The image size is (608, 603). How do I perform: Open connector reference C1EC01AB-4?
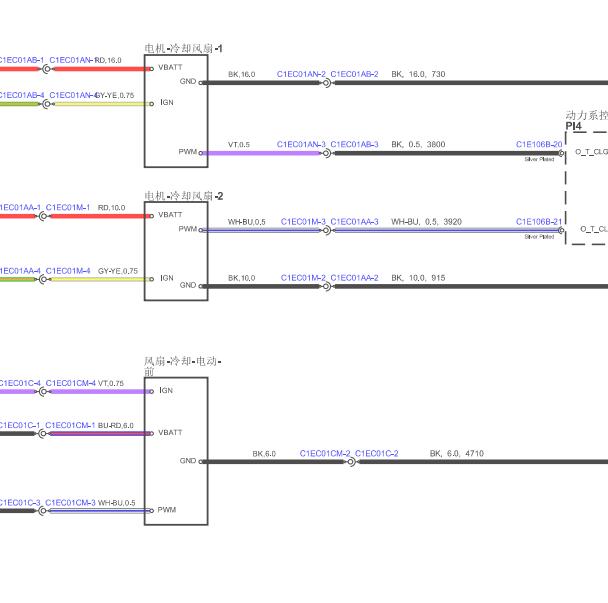(21, 95)
